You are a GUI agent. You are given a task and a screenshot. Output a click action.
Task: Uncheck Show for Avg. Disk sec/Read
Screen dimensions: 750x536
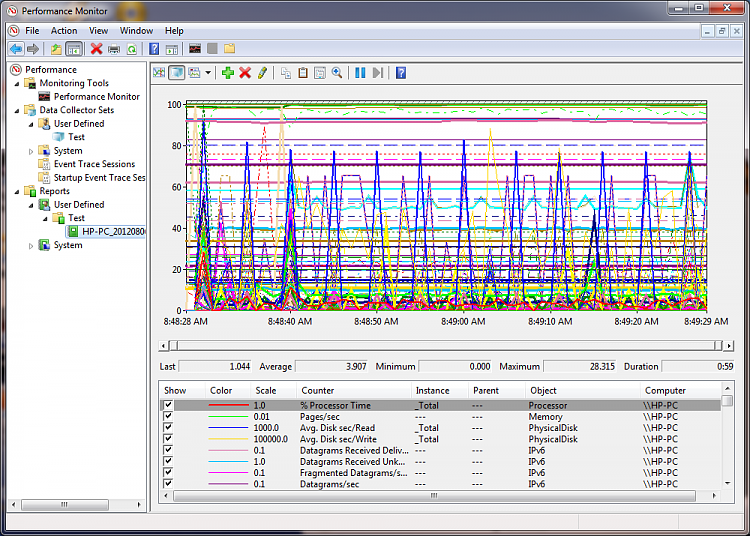coord(168,427)
